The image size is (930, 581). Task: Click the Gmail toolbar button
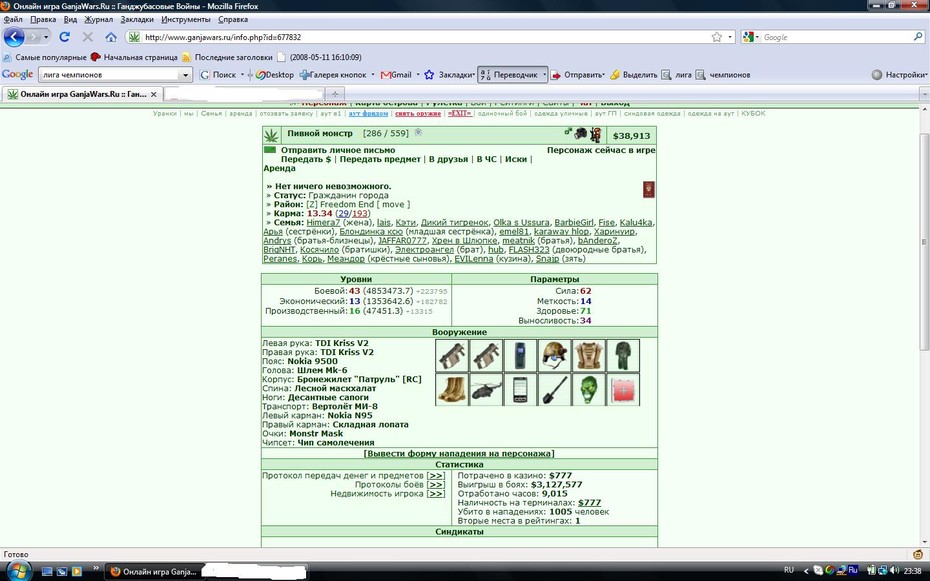tap(396, 75)
